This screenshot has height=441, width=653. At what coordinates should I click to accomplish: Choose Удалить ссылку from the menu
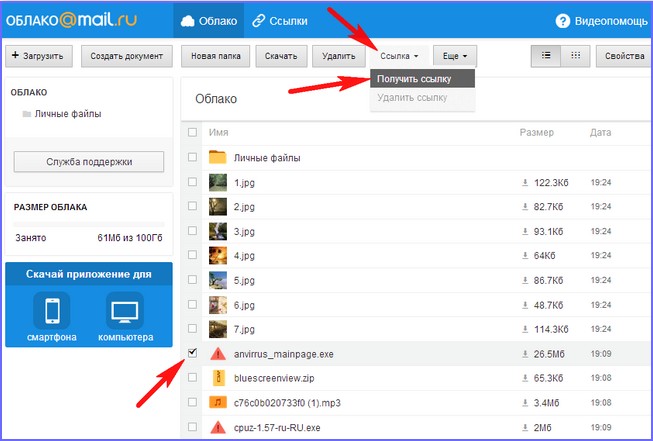[422, 98]
